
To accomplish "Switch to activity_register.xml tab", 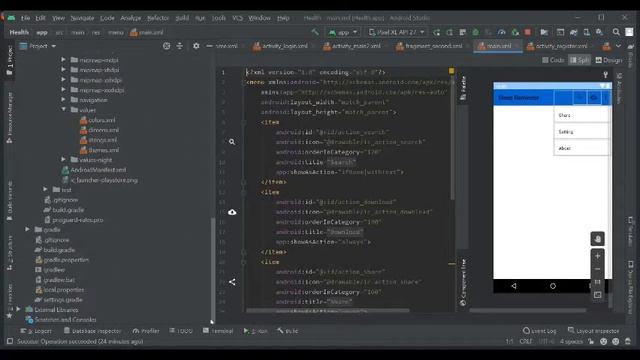I will pos(557,46).
